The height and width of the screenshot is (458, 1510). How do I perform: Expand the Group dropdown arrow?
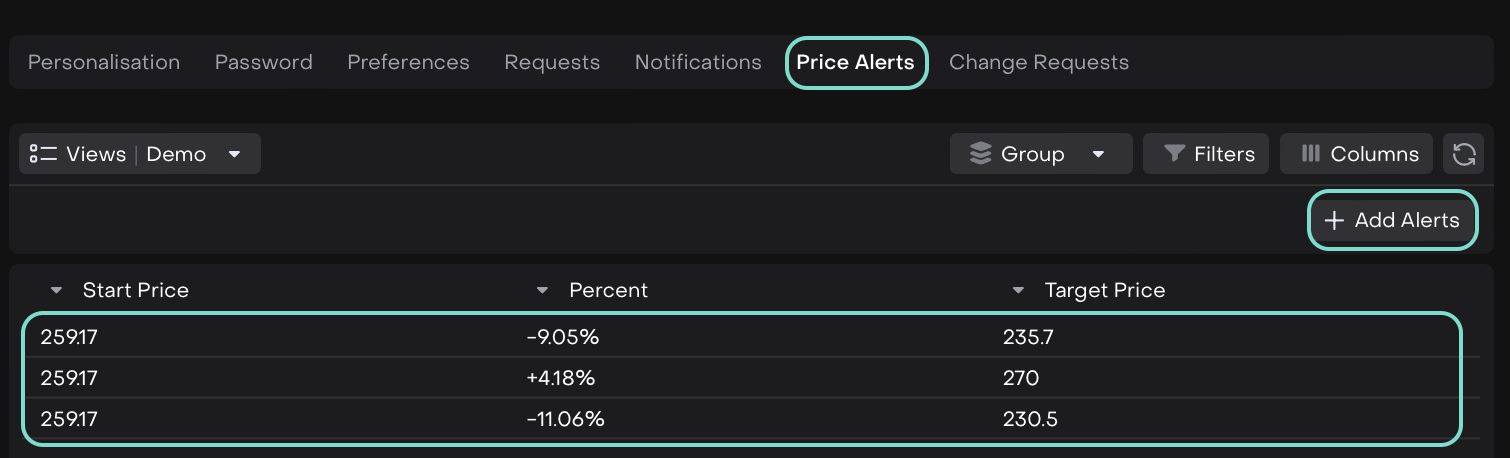point(1098,155)
